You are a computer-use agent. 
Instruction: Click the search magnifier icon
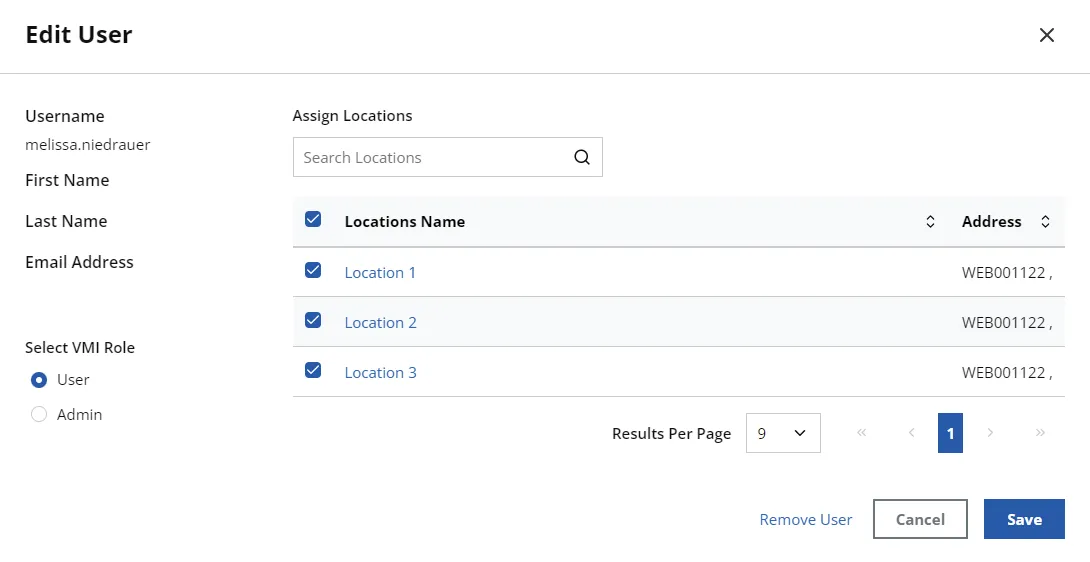pyautogui.click(x=582, y=157)
